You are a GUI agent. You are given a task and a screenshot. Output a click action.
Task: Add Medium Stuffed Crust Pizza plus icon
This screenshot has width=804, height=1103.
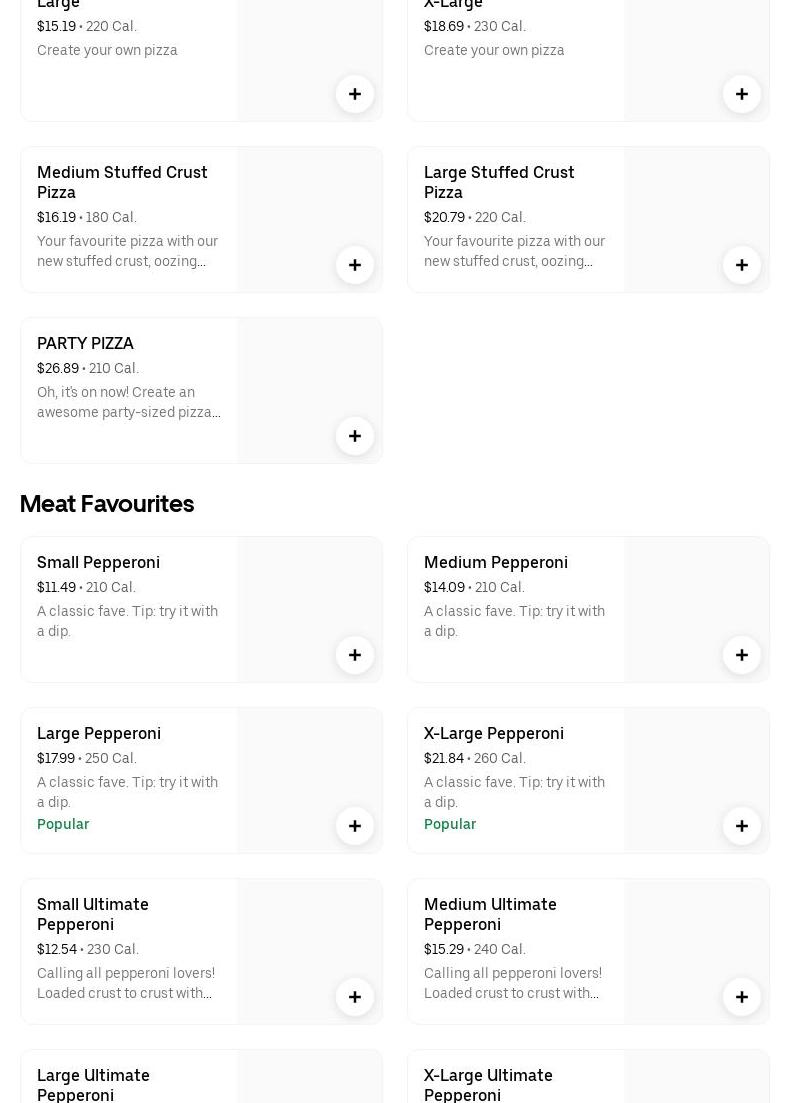point(355,265)
